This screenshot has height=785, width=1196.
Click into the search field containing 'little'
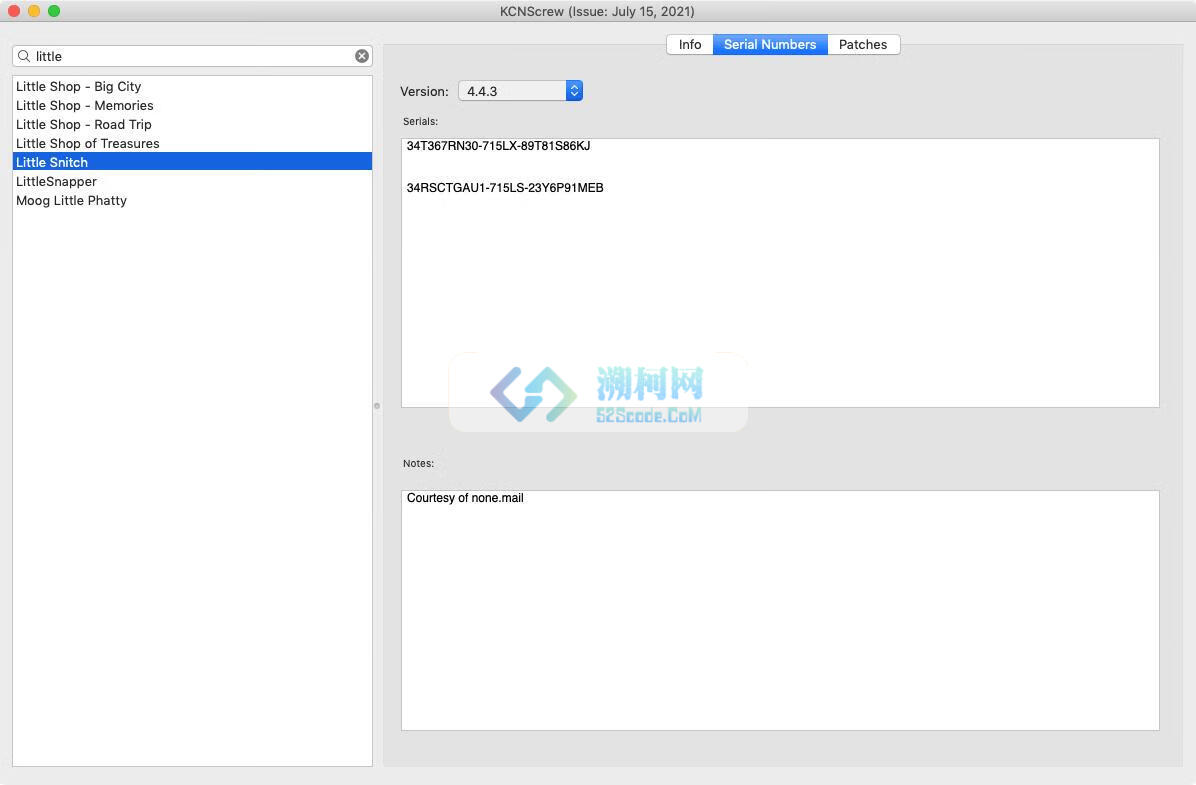click(x=192, y=56)
